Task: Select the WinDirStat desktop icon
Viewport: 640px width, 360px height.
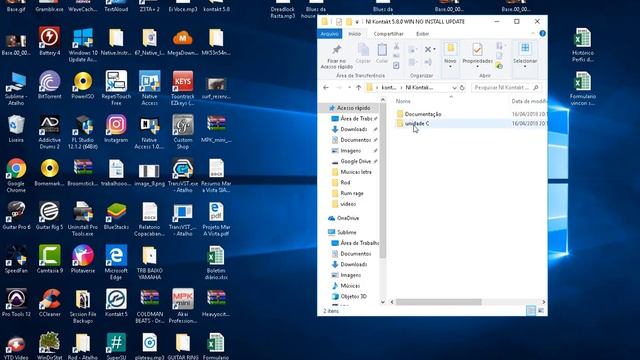Action: tap(49, 346)
